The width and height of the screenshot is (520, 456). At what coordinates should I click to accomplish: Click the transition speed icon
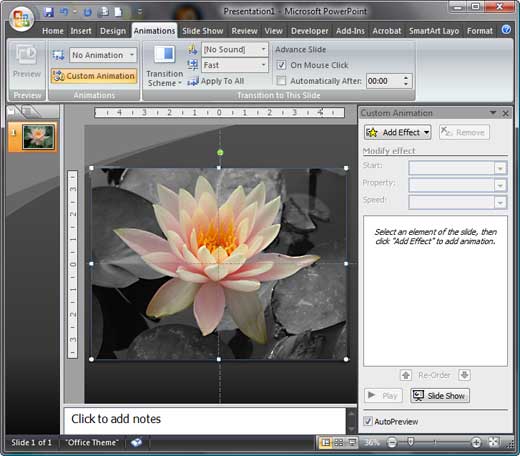[193, 65]
